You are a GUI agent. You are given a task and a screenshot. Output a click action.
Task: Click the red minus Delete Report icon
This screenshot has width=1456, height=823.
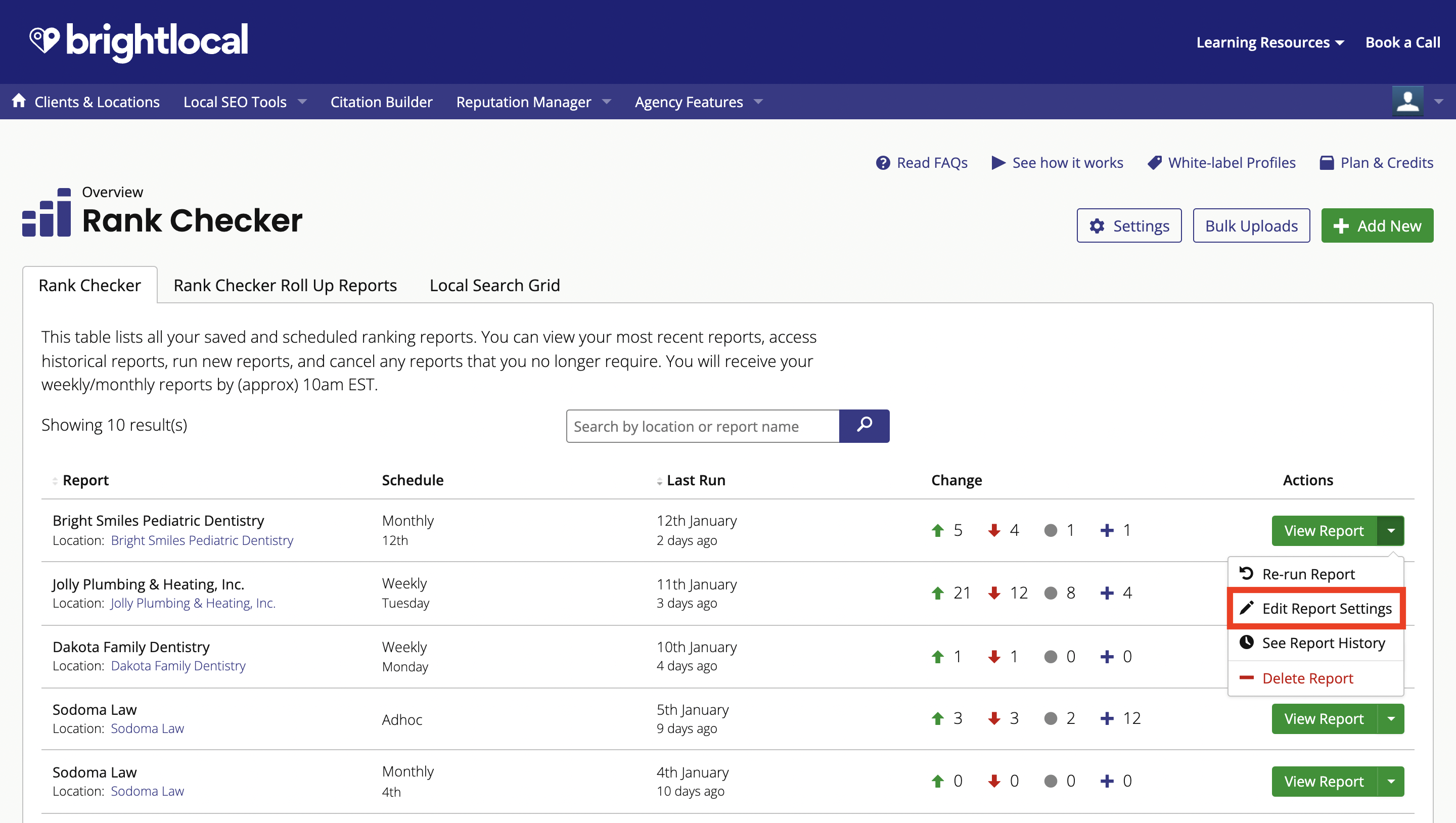pos(1246,677)
